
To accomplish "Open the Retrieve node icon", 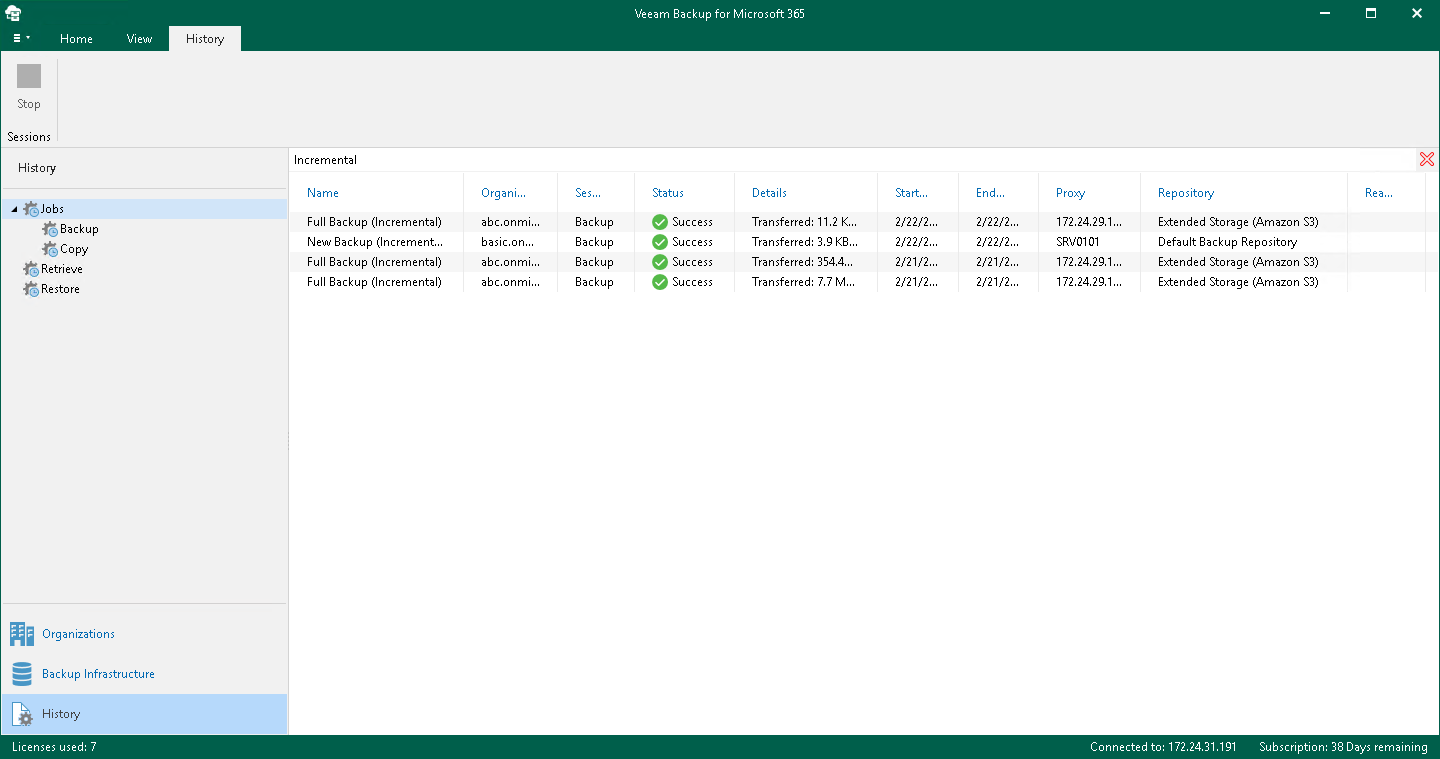I will (31, 269).
